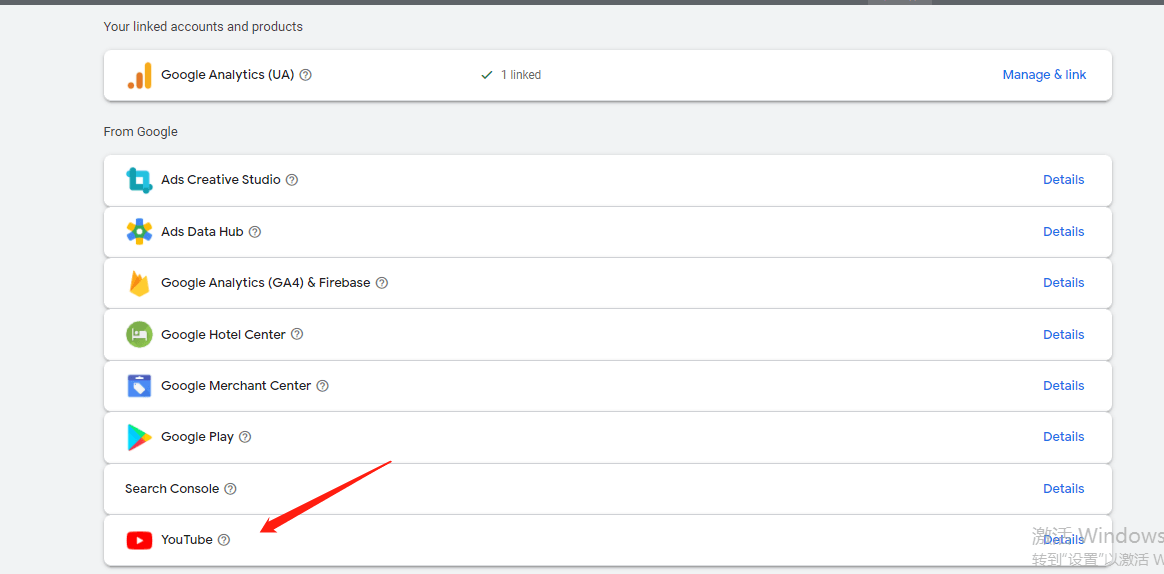Click the Google Merchant Center icon
The image size is (1164, 574).
pyautogui.click(x=139, y=386)
